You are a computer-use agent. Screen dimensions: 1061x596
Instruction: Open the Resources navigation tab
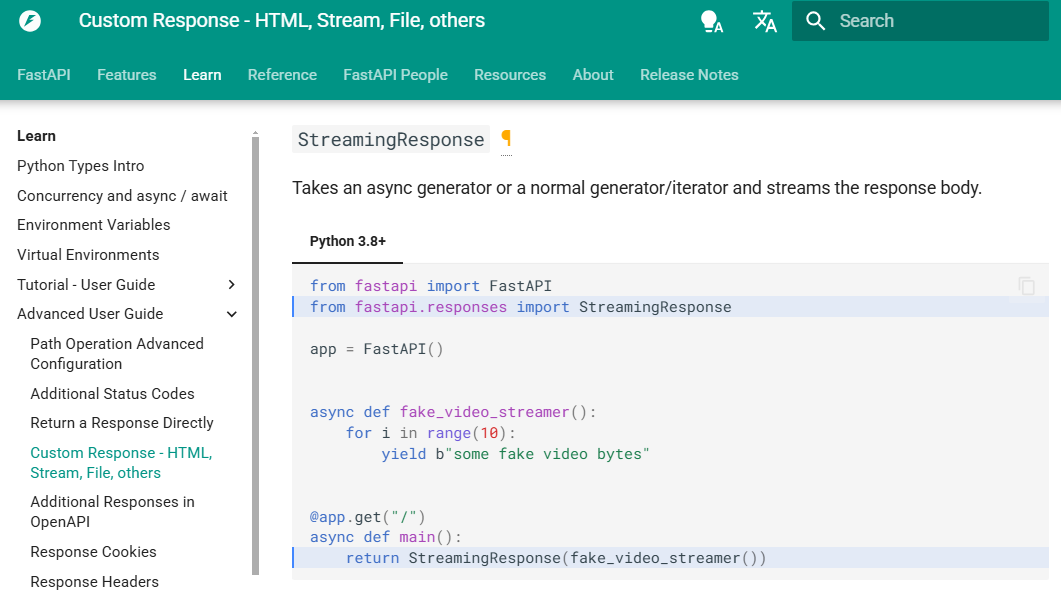pos(510,75)
